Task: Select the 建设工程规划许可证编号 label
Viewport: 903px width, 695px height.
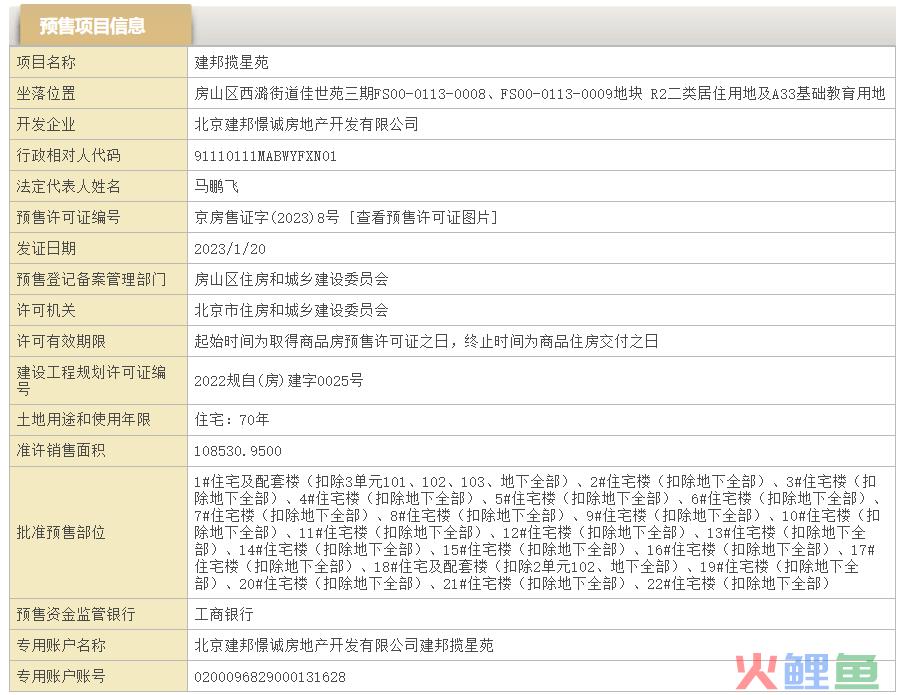Action: [x=91, y=381]
